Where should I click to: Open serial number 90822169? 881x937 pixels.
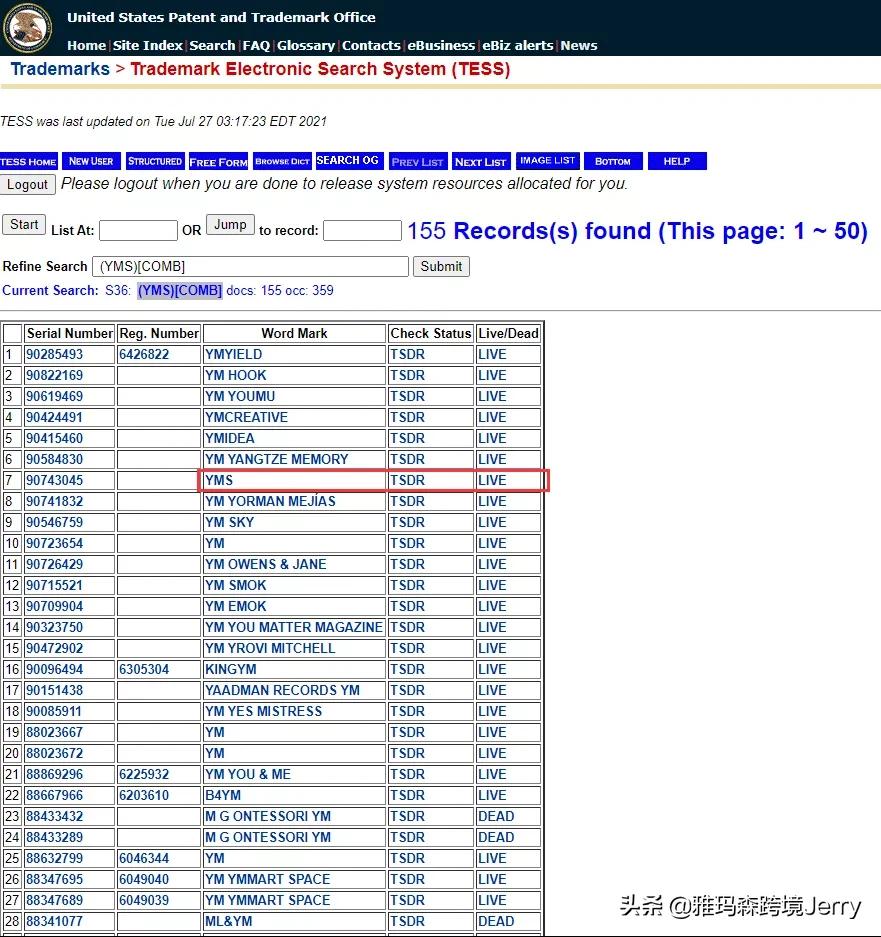coord(54,375)
